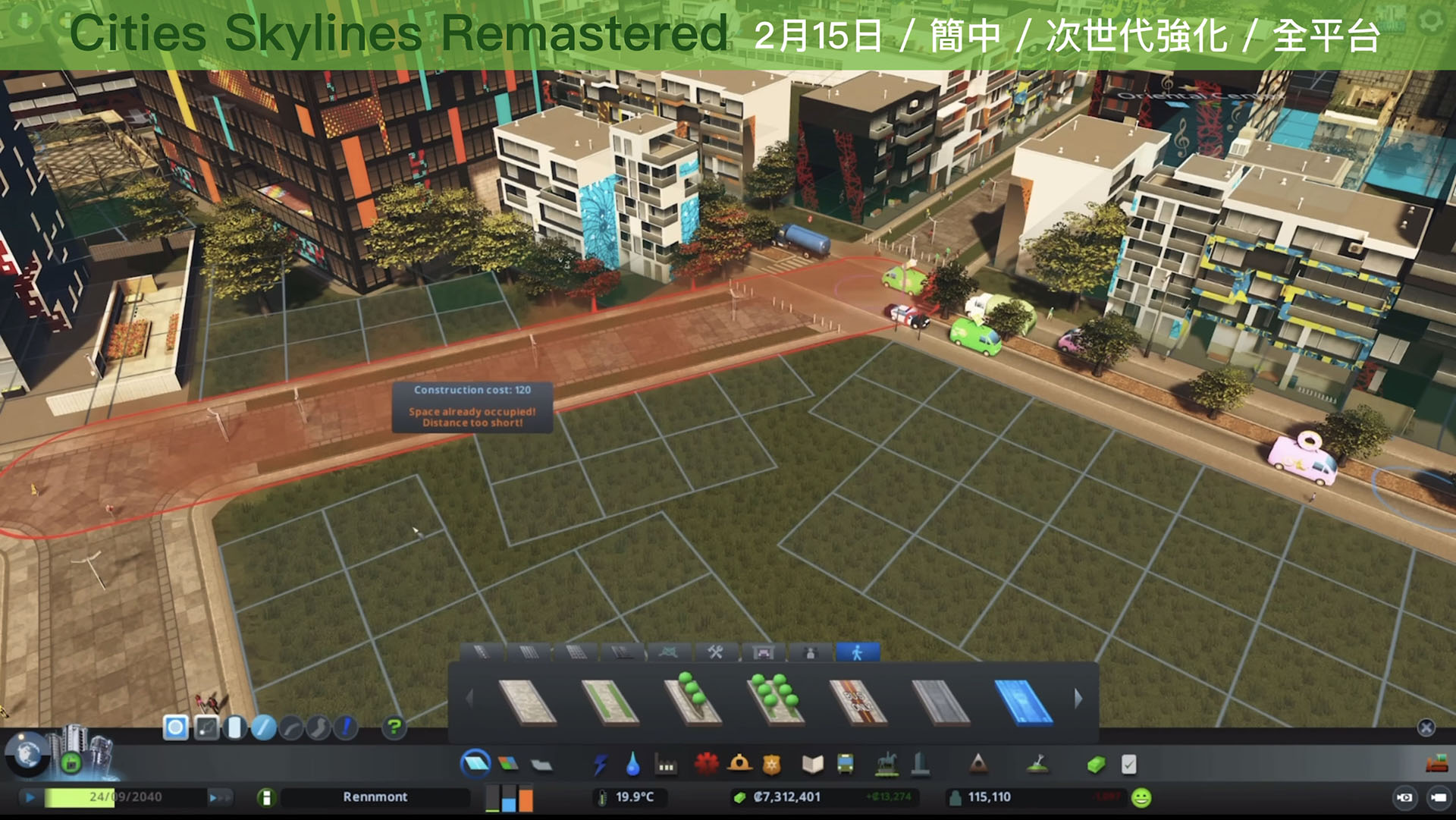Toggle simulation play/pause button
The height and width of the screenshot is (820, 1456).
(30, 797)
